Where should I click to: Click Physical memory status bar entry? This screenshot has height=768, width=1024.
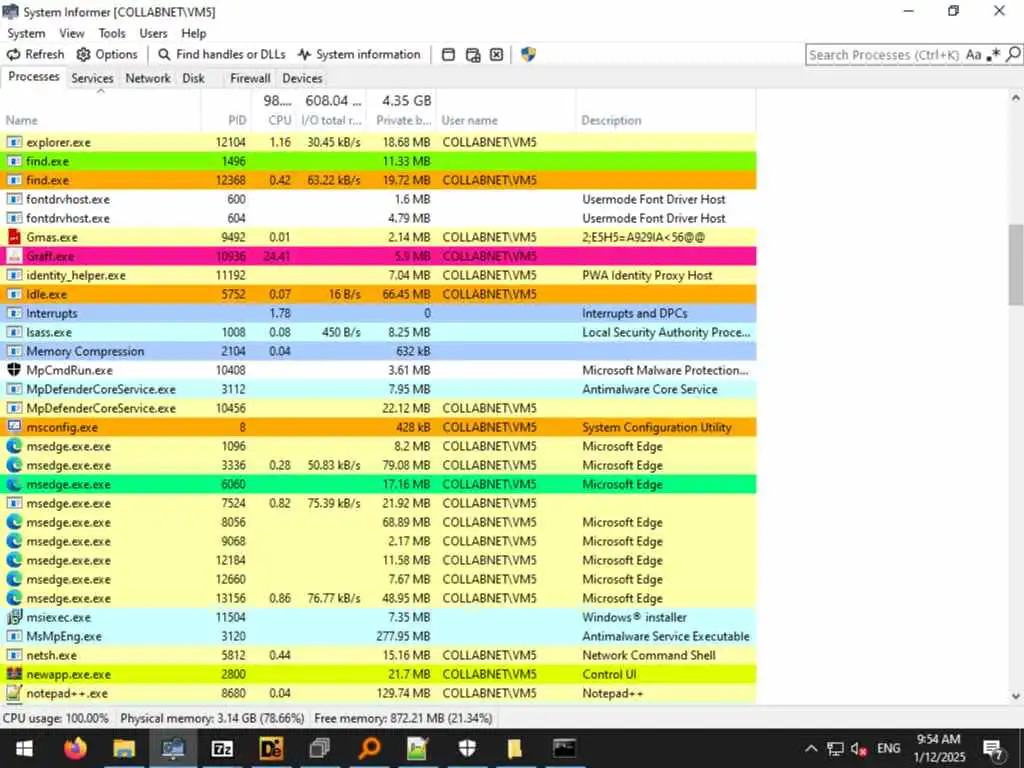point(212,718)
